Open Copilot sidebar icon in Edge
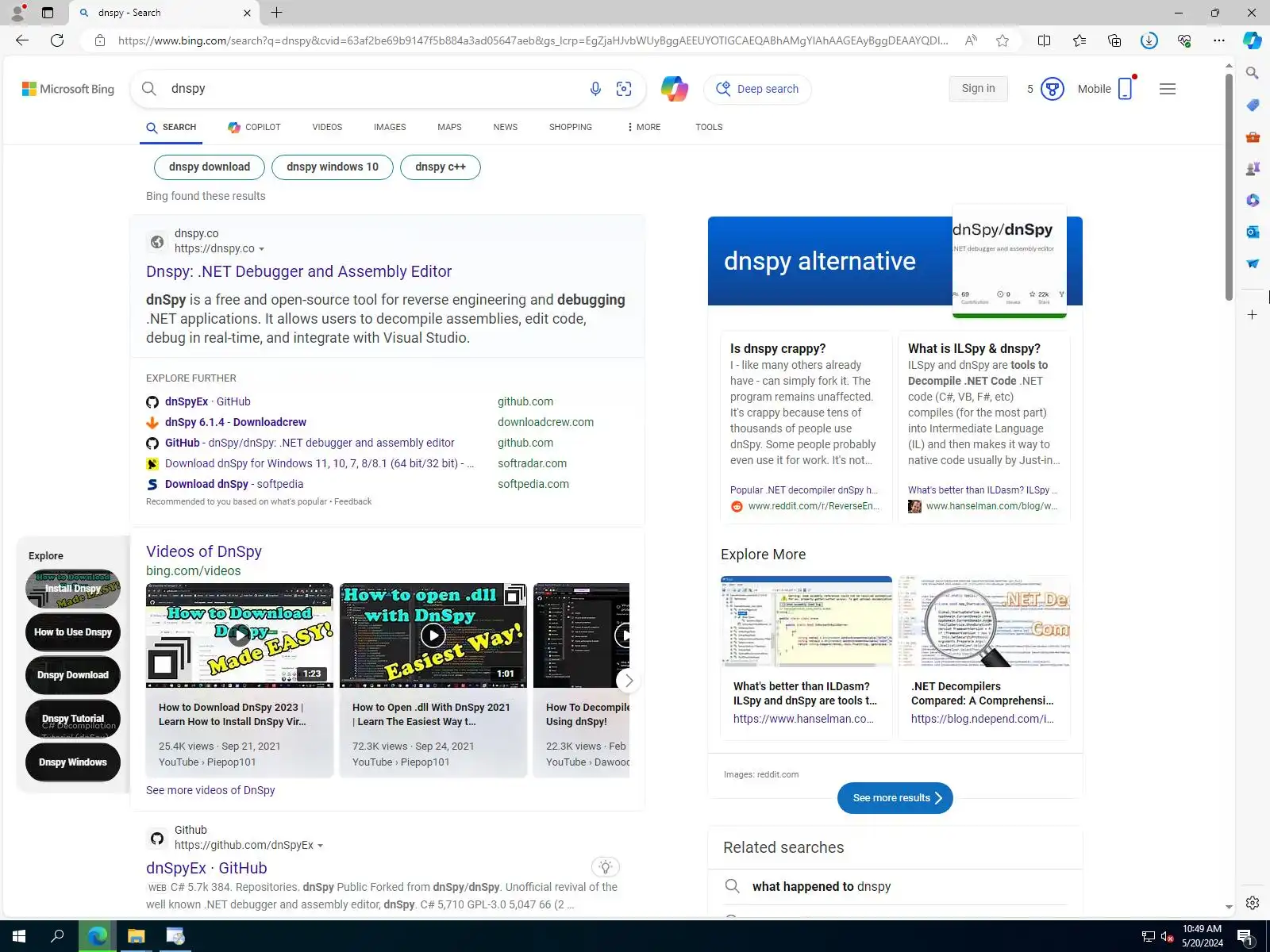This screenshot has width=1270, height=952. click(1253, 40)
